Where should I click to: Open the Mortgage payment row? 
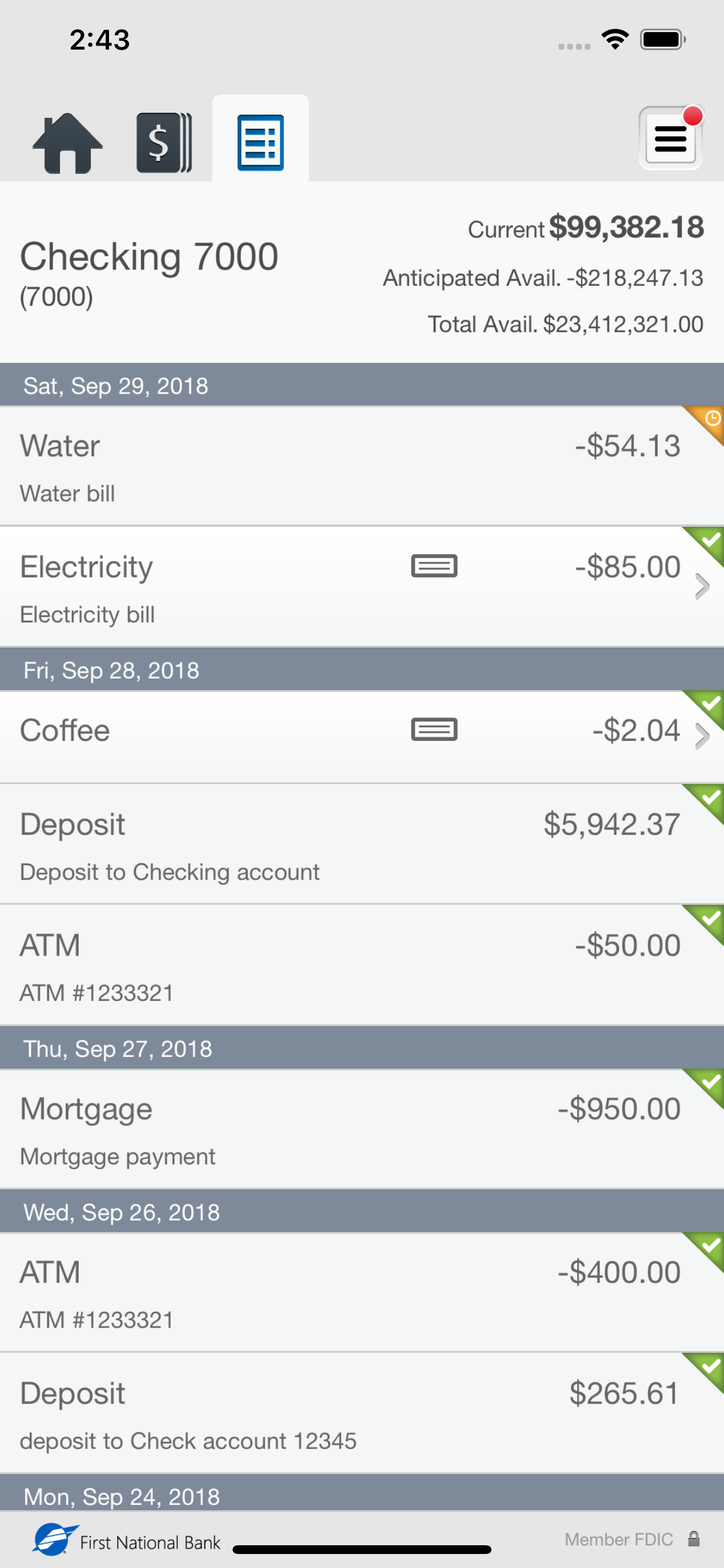coord(362,1129)
